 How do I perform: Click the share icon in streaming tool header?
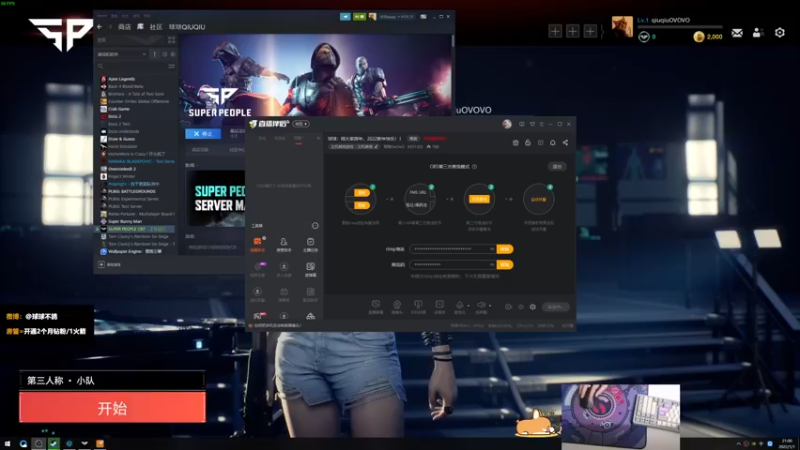tap(565, 143)
